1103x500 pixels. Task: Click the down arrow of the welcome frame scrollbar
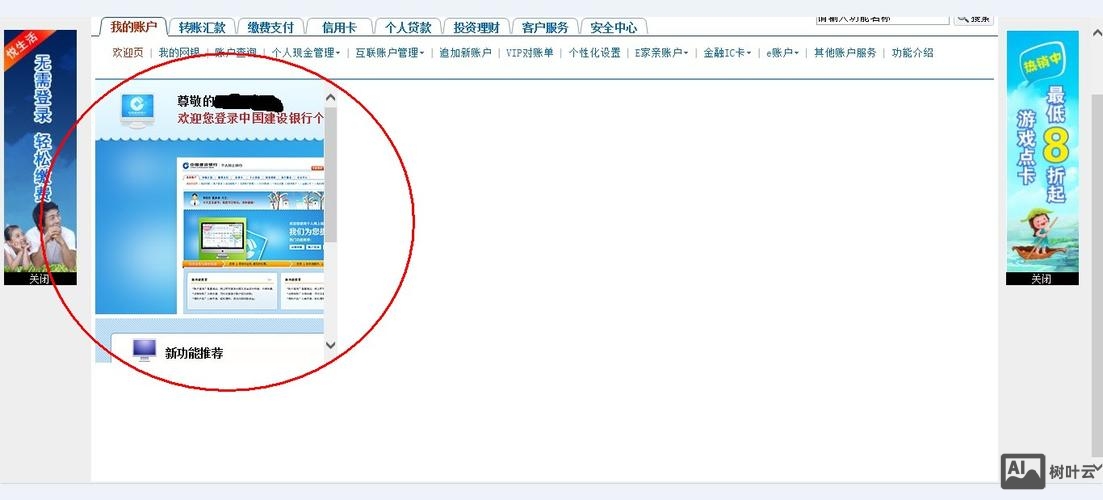[331, 345]
